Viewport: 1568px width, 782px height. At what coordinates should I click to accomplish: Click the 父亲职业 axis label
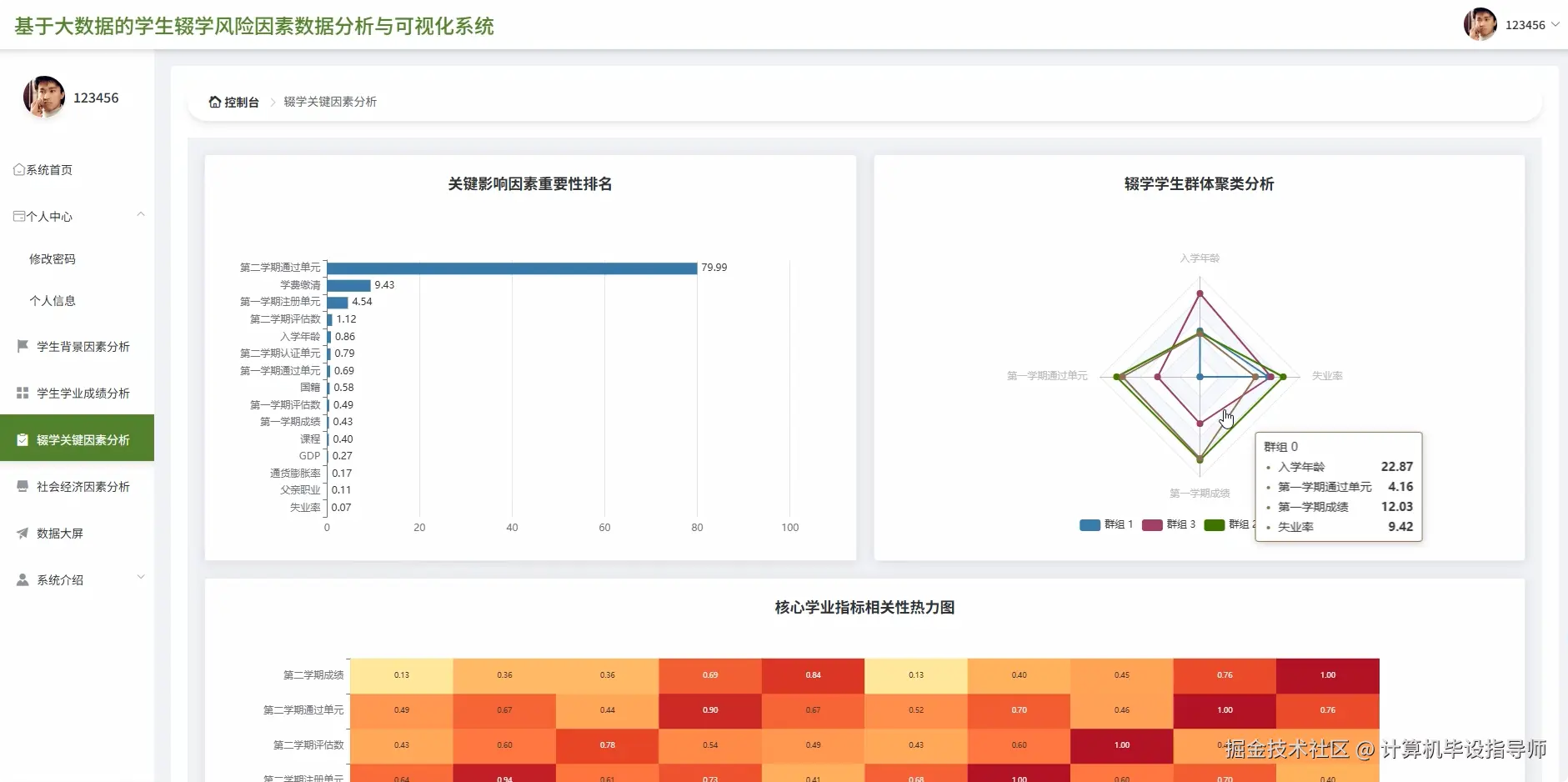[300, 490]
